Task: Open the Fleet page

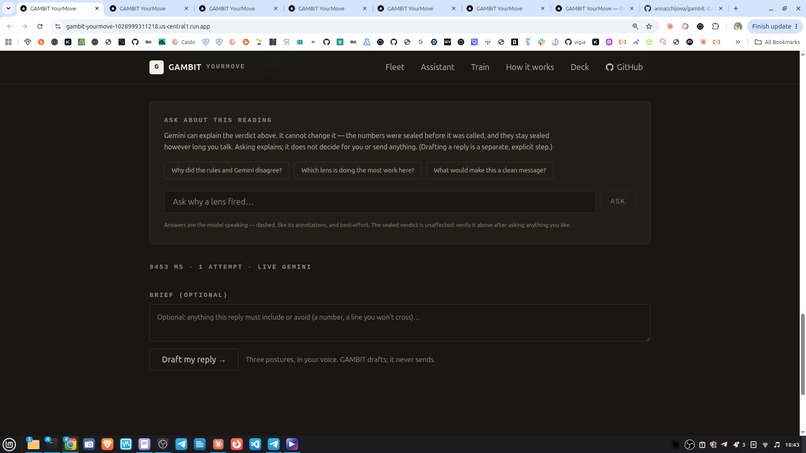Action: point(395,67)
